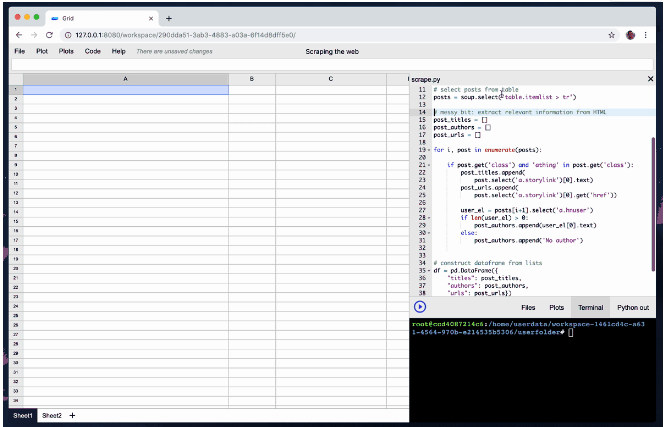Close the scrape.py editor panel

[x=651, y=78]
